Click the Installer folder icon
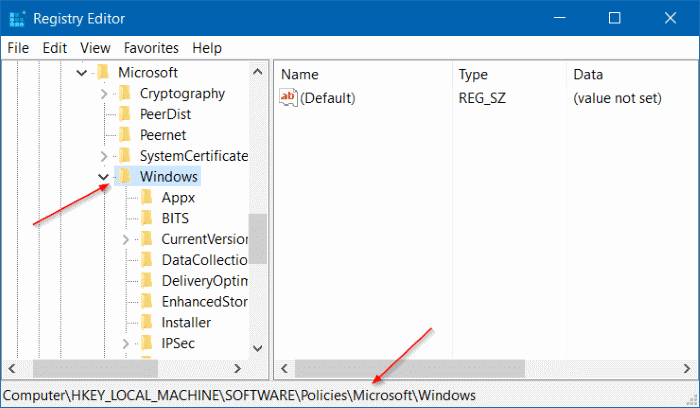This screenshot has height=408, width=700. tap(147, 322)
